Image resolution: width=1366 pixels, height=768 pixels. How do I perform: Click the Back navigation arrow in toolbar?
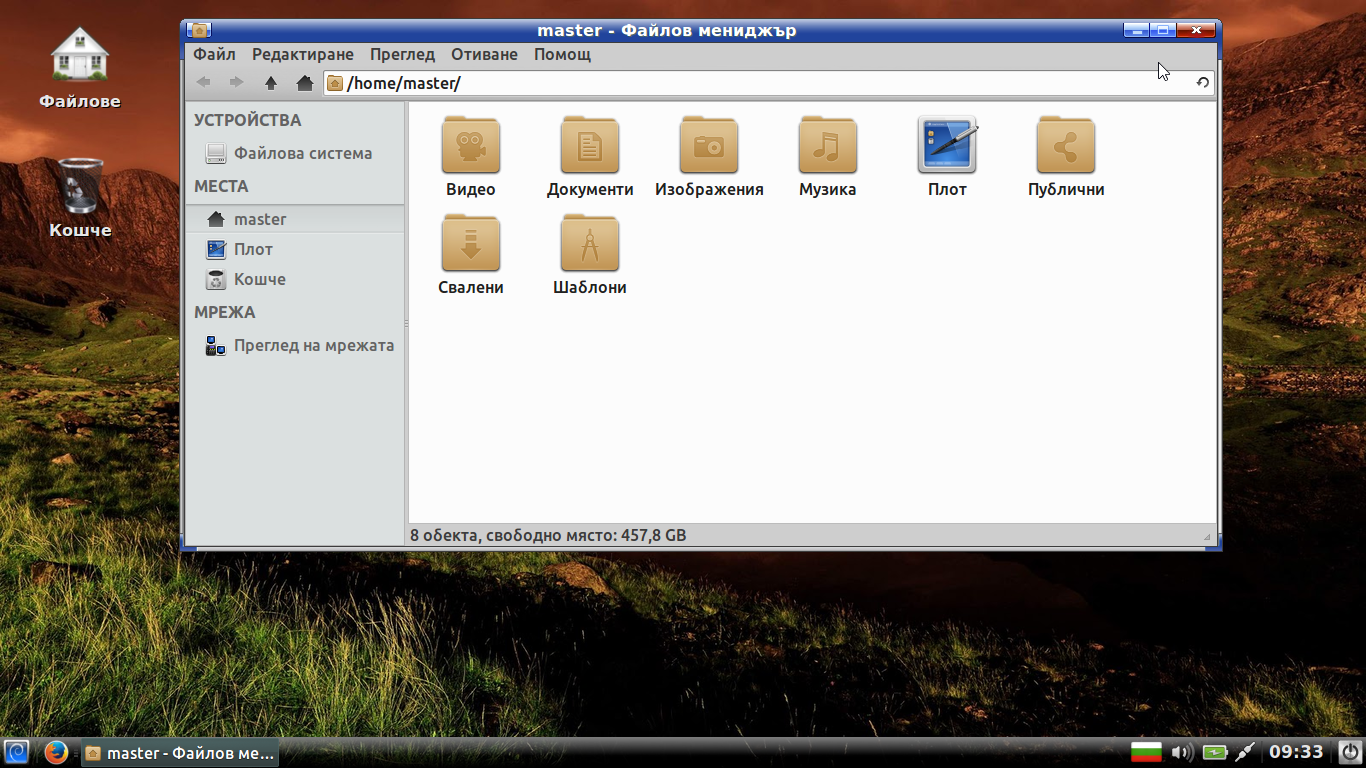(x=204, y=83)
